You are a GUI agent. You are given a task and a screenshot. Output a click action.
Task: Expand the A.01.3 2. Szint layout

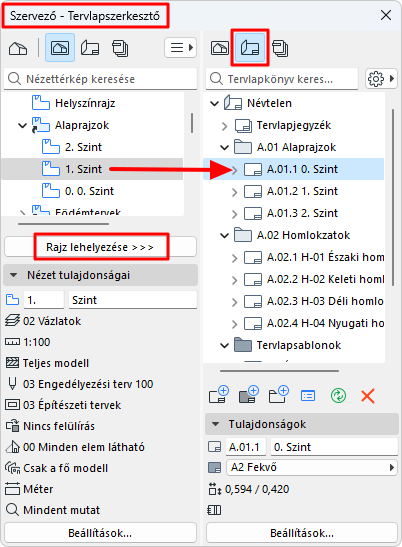(234, 214)
